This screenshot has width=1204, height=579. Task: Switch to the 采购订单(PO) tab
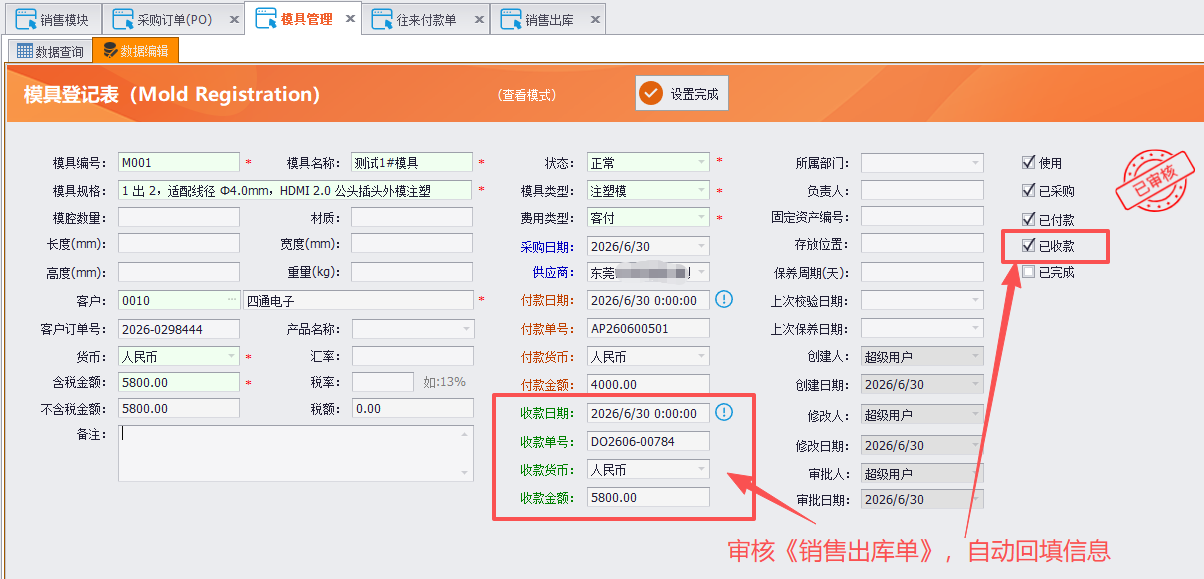(x=174, y=19)
